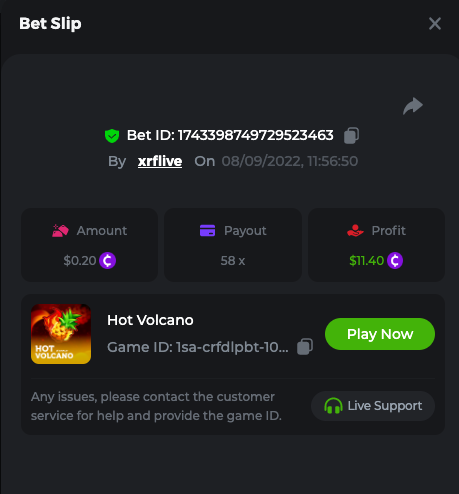
Task: Open Live Support chat
Action: (x=373, y=406)
